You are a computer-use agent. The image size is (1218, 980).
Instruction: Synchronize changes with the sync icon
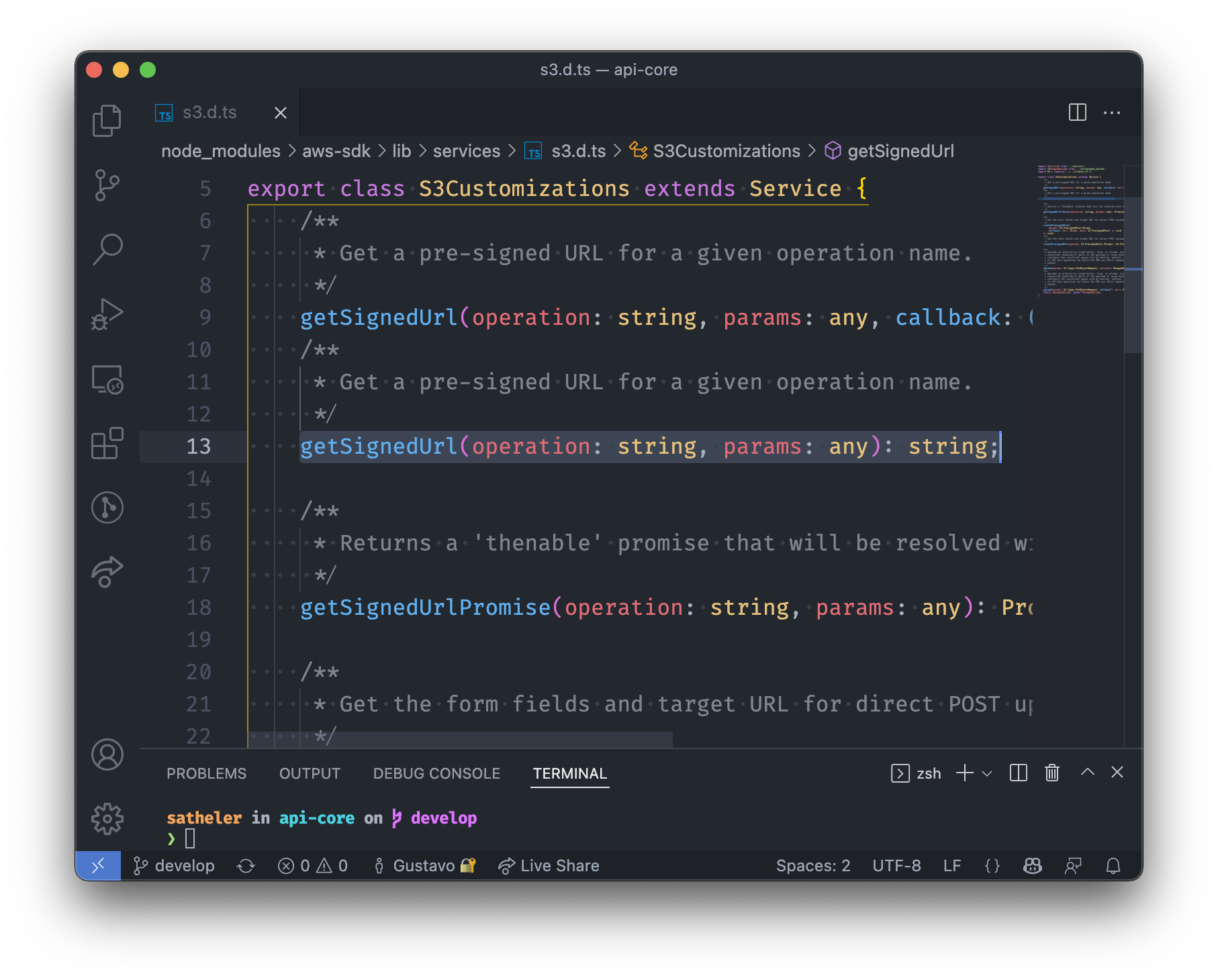[246, 866]
